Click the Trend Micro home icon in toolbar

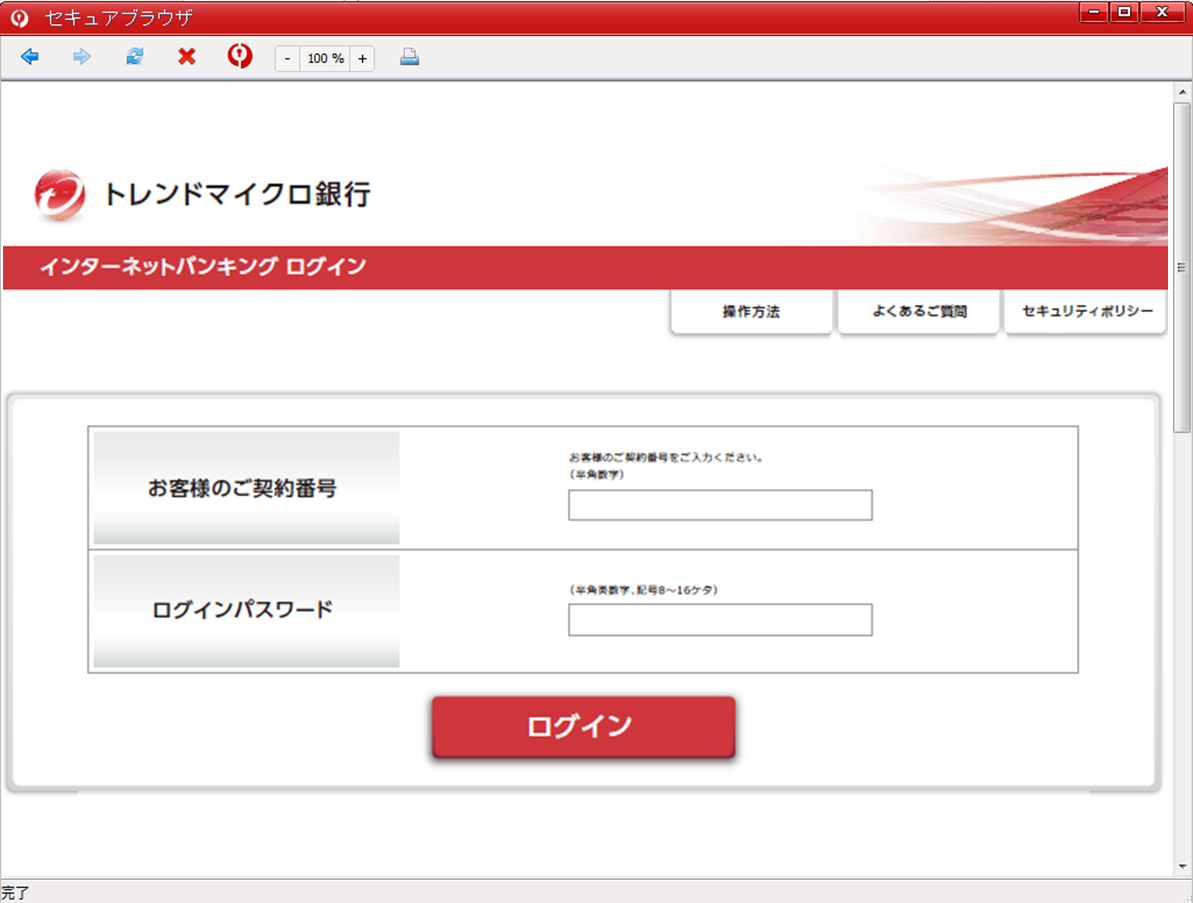point(240,57)
